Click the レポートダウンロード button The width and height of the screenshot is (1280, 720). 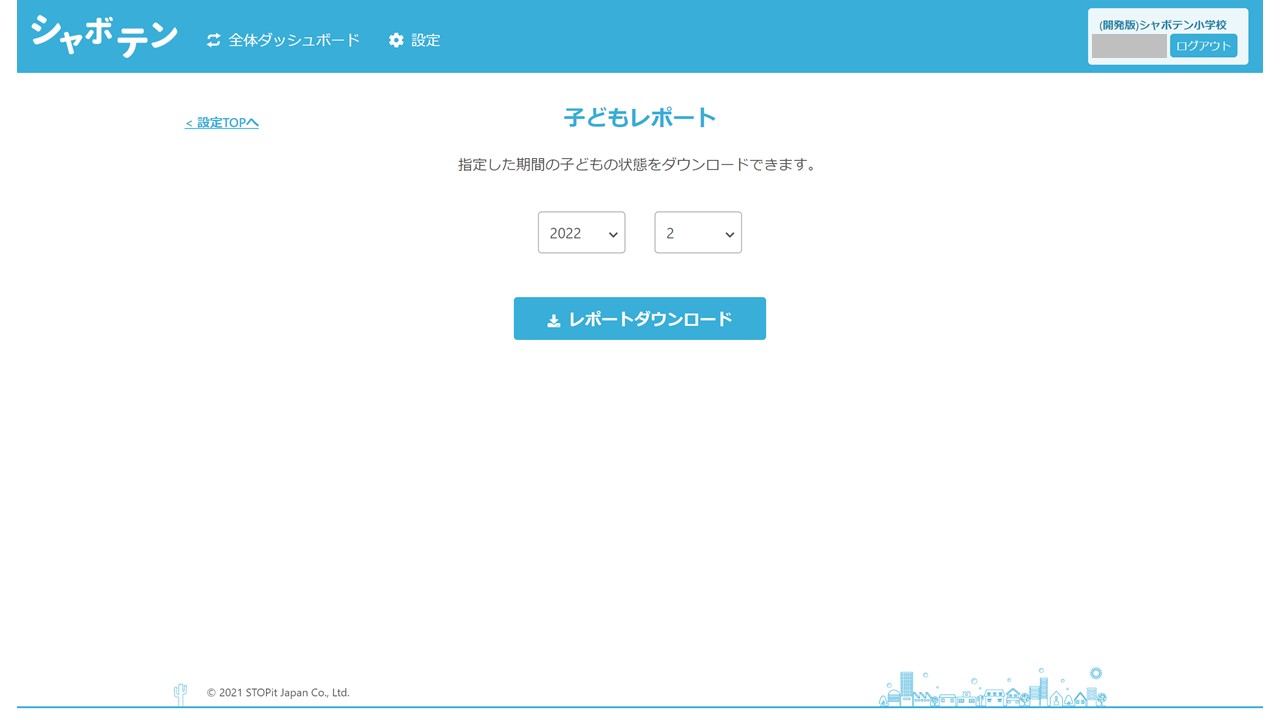point(640,318)
